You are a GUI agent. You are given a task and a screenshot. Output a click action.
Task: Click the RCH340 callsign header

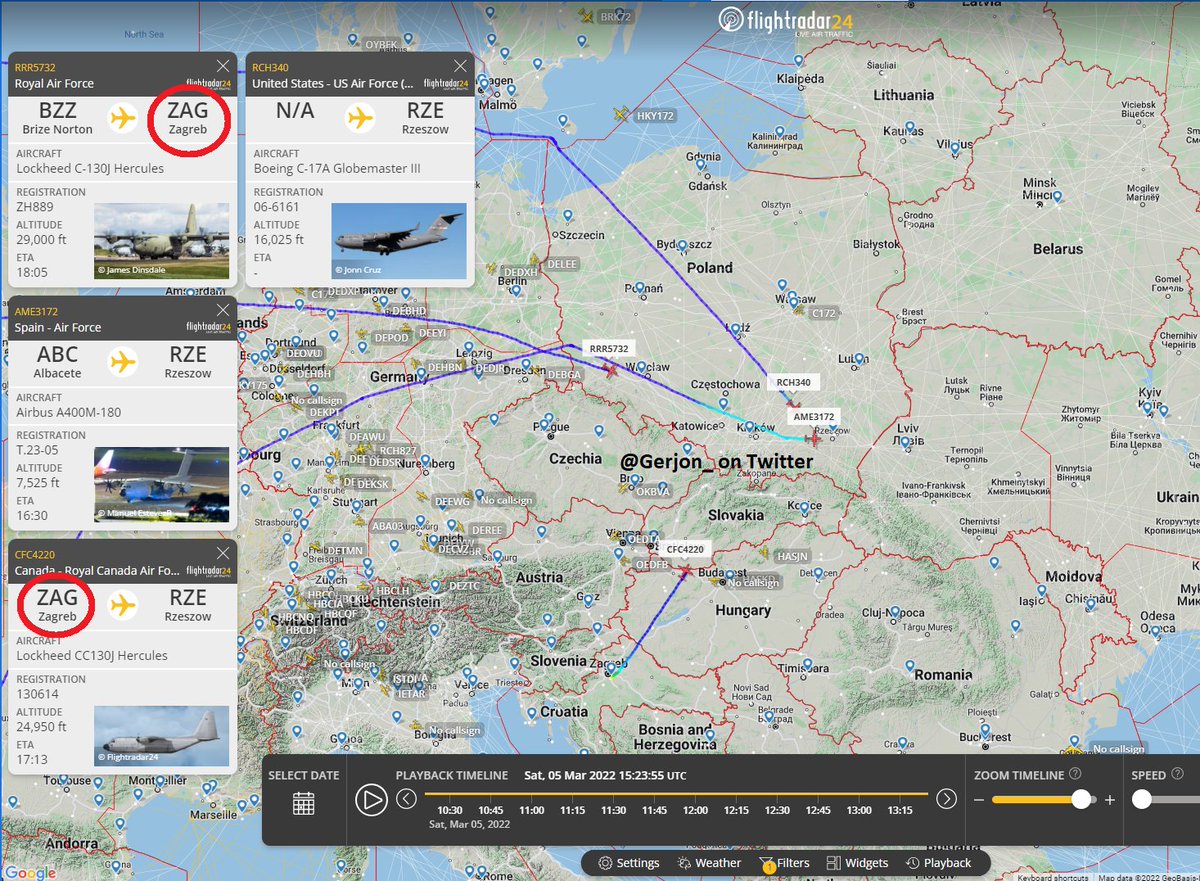point(269,67)
